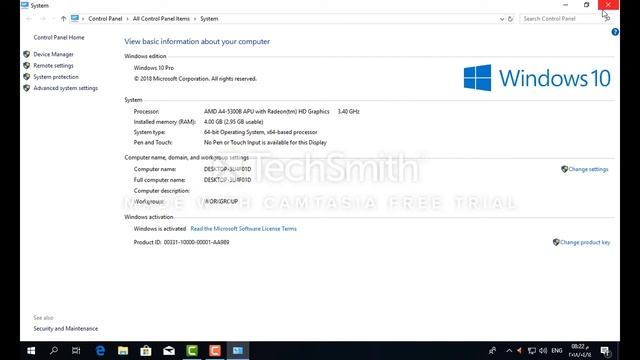Select All Control Panel Items breadcrumb
Image resolution: width=640 pixels, height=360 pixels.
tap(161, 19)
